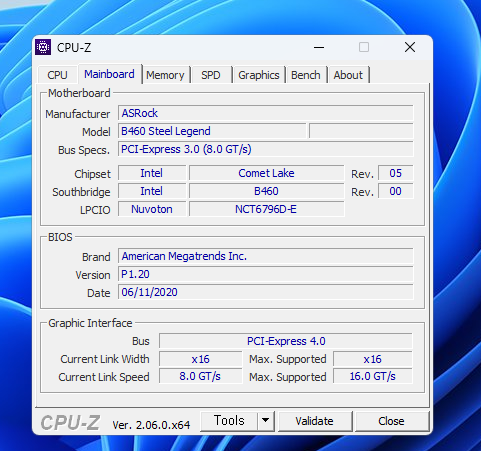481x451 pixels.
Task: Open the Memory tab
Action: (165, 75)
